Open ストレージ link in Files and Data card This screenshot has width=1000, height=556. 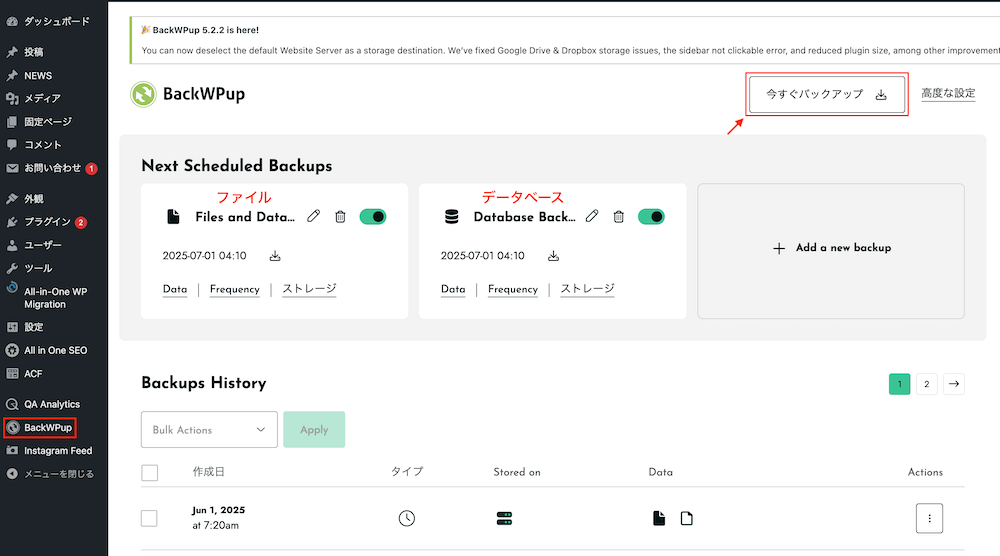point(309,289)
